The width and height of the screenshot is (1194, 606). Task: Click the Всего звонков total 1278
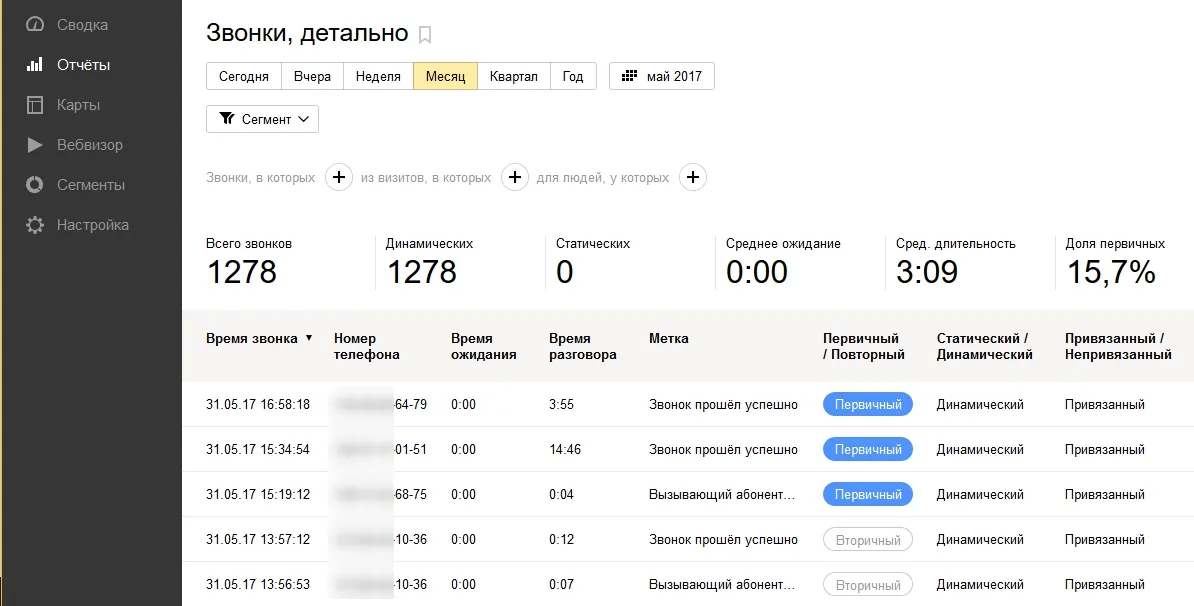242,272
